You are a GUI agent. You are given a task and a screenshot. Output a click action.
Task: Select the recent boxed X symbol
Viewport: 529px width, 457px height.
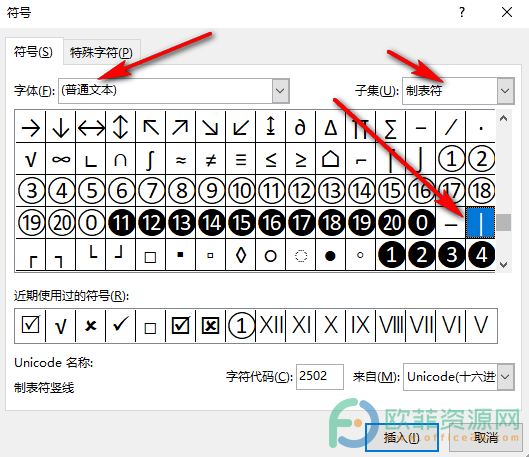click(211, 326)
